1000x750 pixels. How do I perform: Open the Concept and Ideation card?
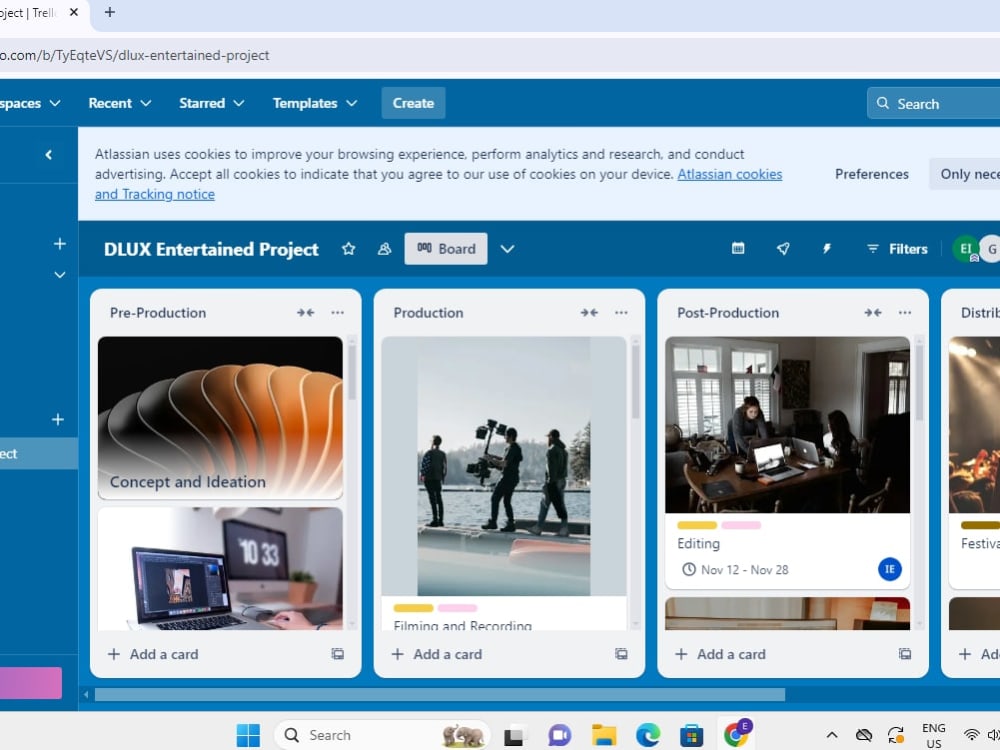coord(220,418)
